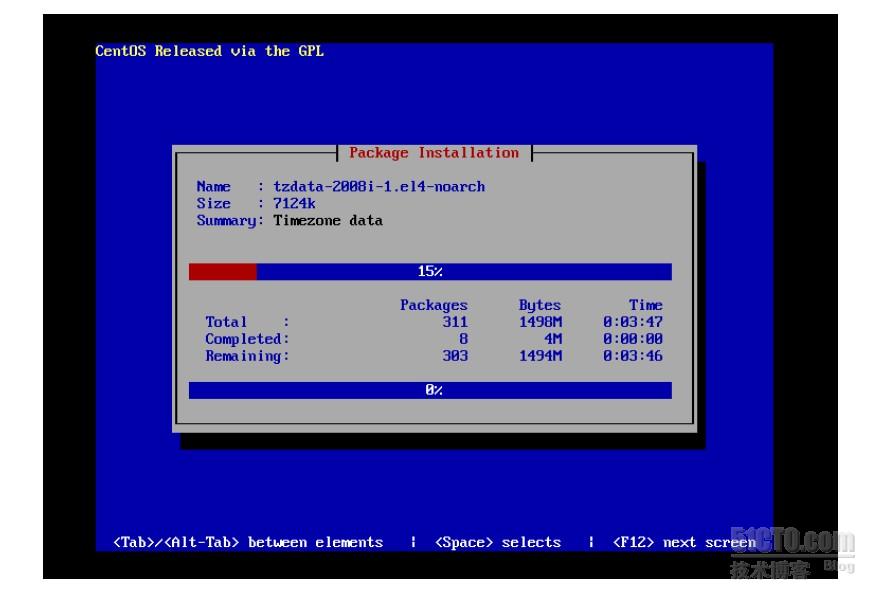The width and height of the screenshot is (869, 594).
Task: Click the '<Space> selects' hint
Action: click(498, 542)
